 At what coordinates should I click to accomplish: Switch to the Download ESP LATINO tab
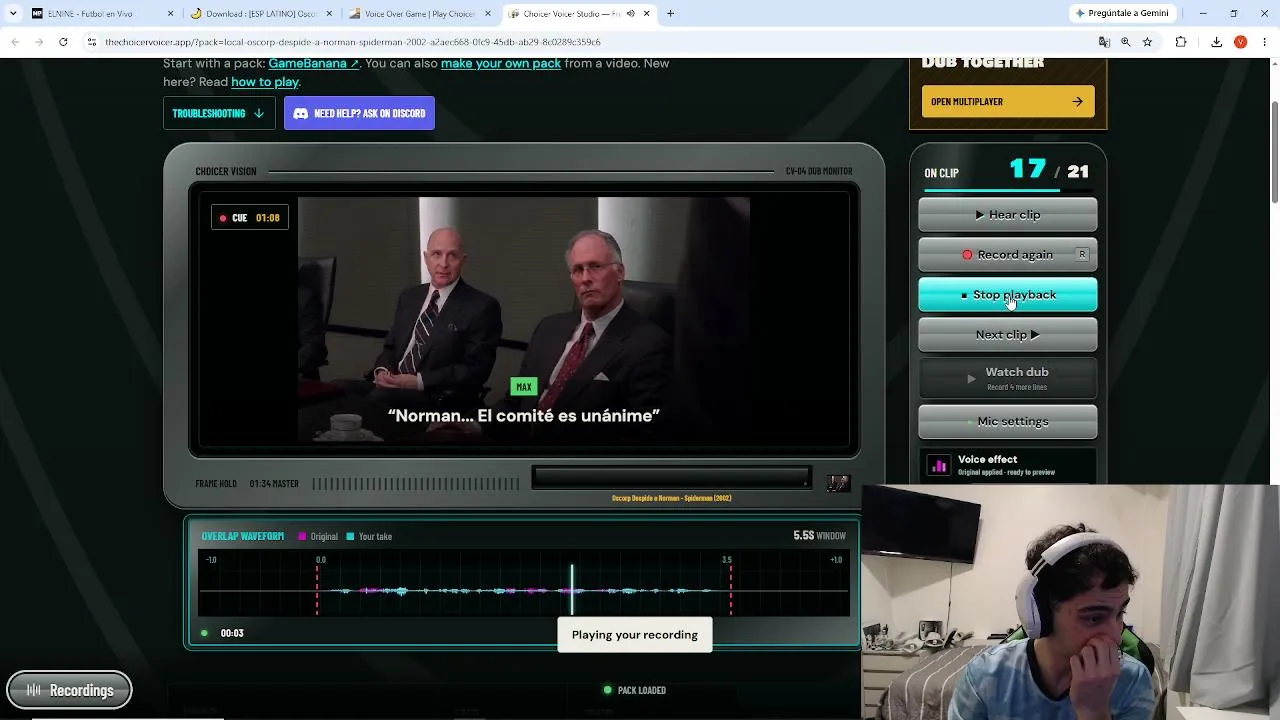tap(261, 13)
